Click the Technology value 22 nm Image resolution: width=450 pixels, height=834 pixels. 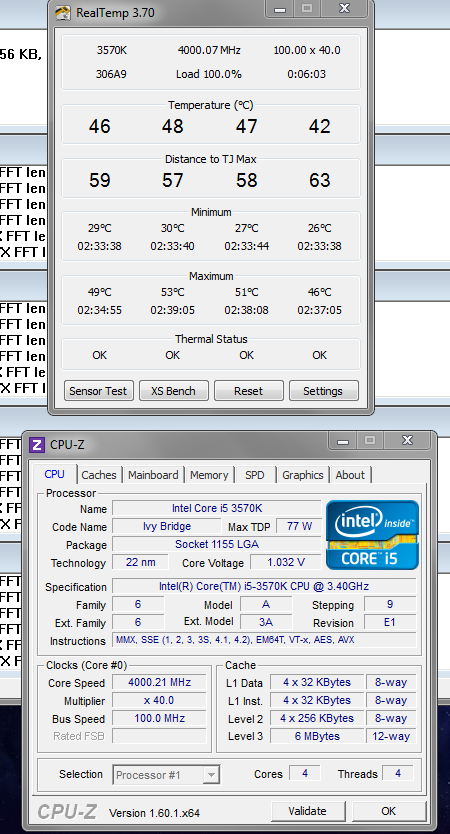[140, 562]
